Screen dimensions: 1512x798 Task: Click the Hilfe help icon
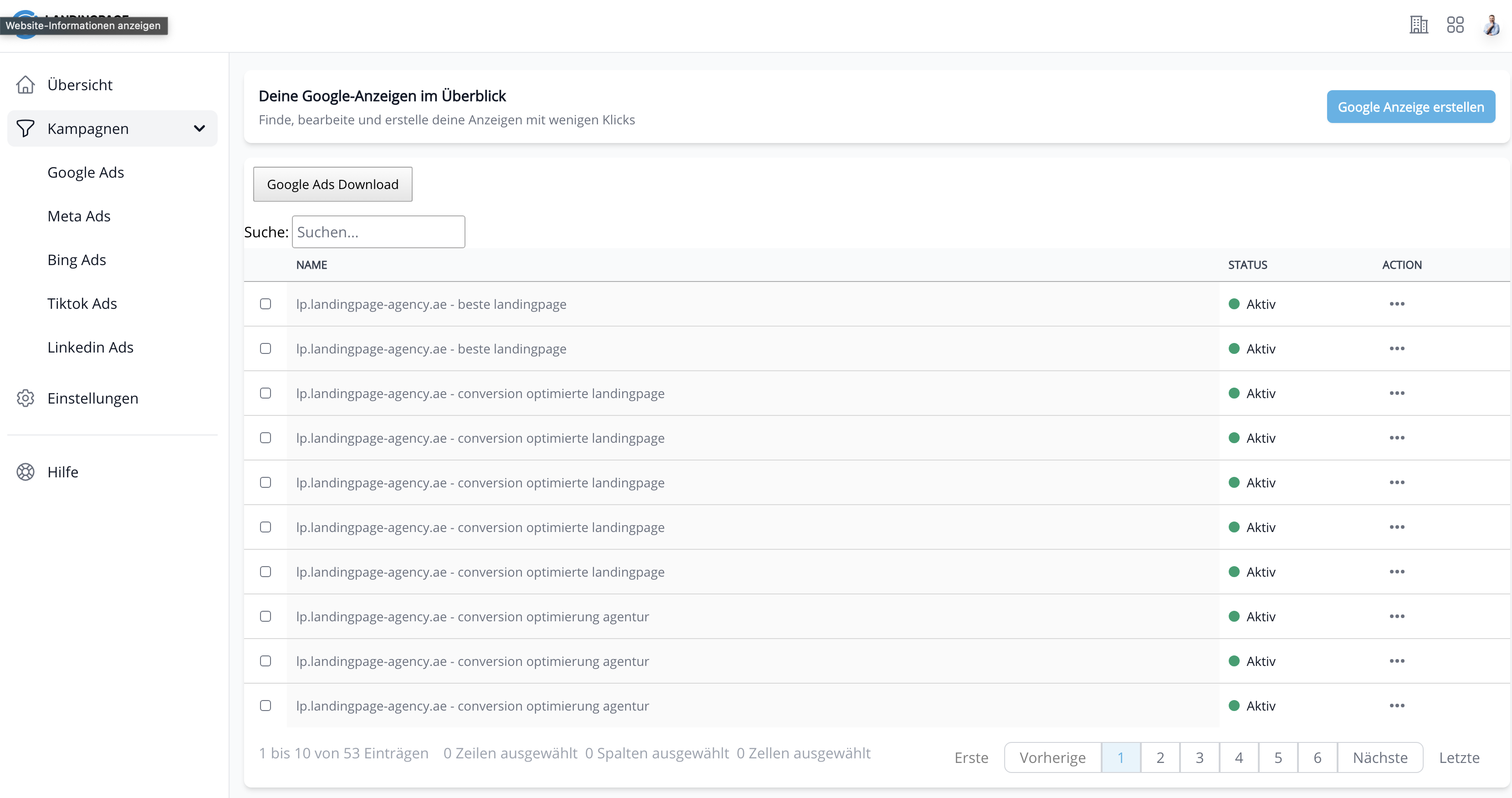tap(26, 472)
